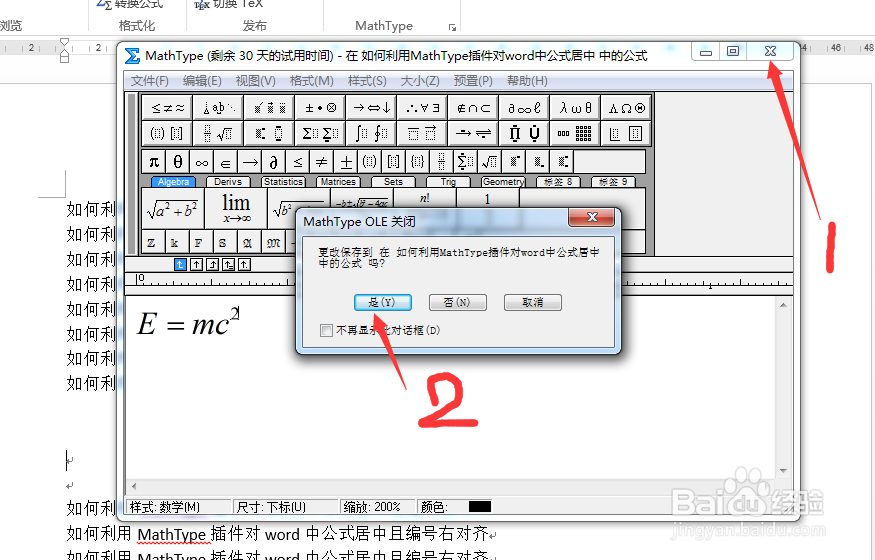Screen dimensions: 875x560
Task: Open the spaces and ellipses palette
Action: click(x=218, y=108)
